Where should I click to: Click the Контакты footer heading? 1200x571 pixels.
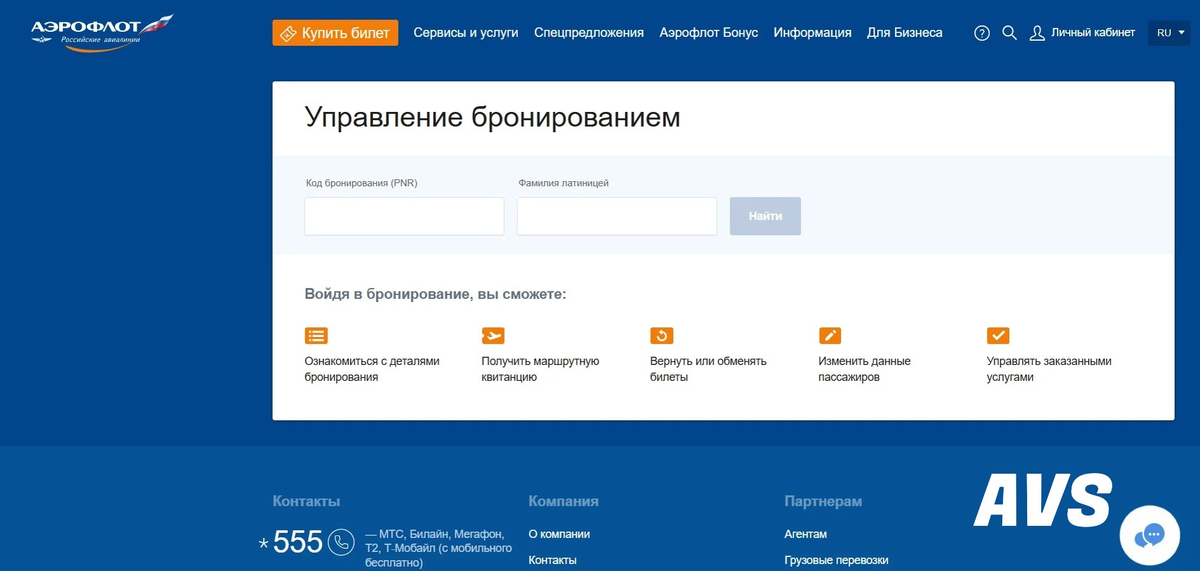click(x=306, y=501)
